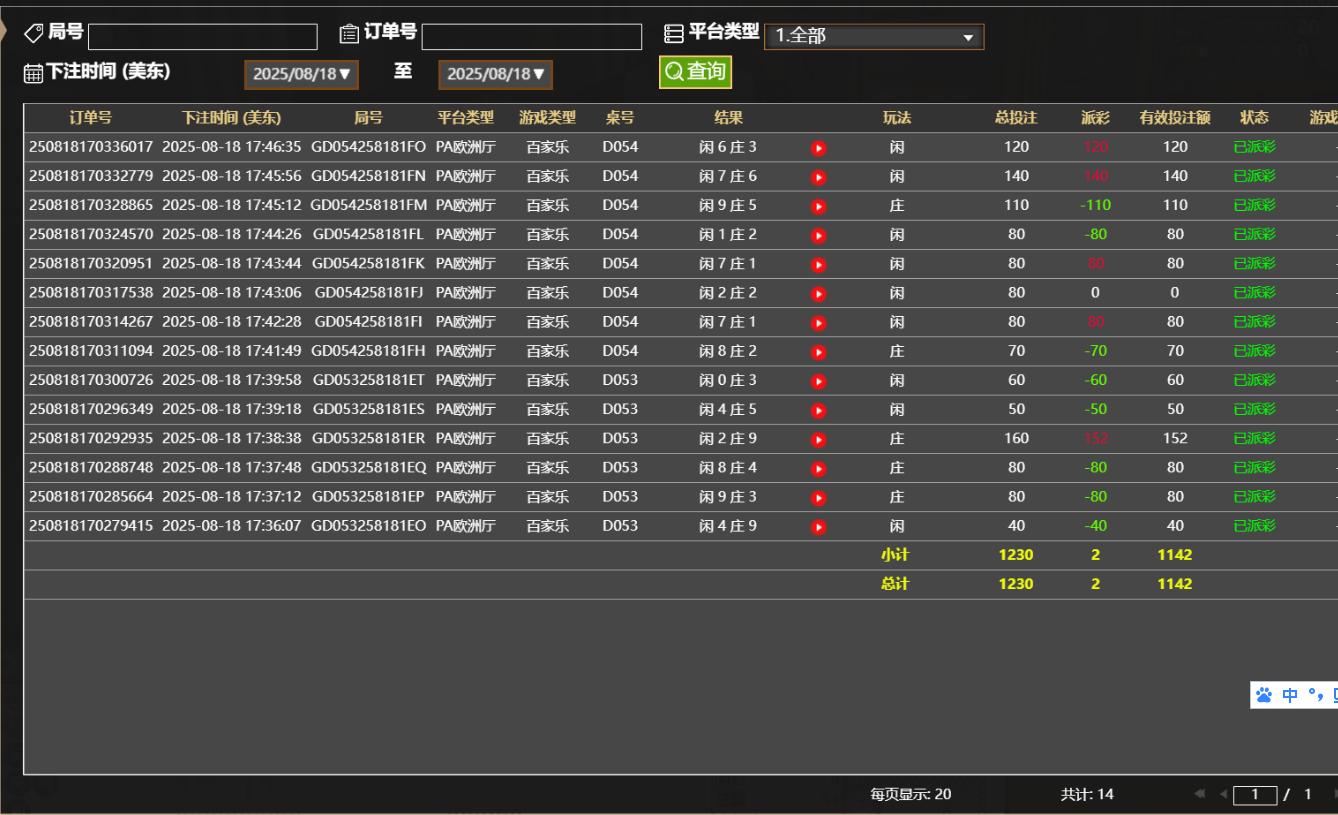Open the start date 2025/08/18 dropdown
The width and height of the screenshot is (1338, 815).
(x=301, y=73)
